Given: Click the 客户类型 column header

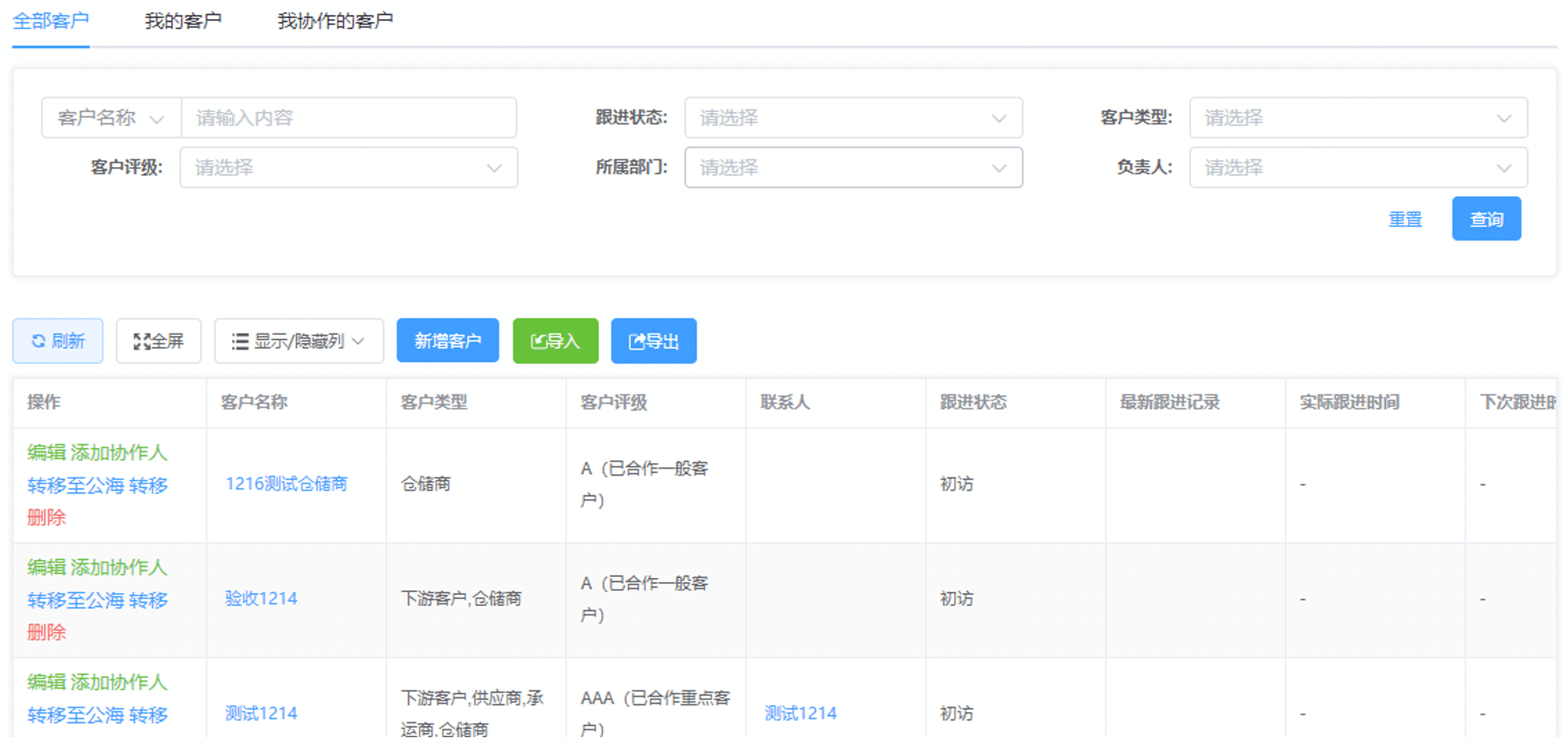Looking at the screenshot, I should point(434,403).
